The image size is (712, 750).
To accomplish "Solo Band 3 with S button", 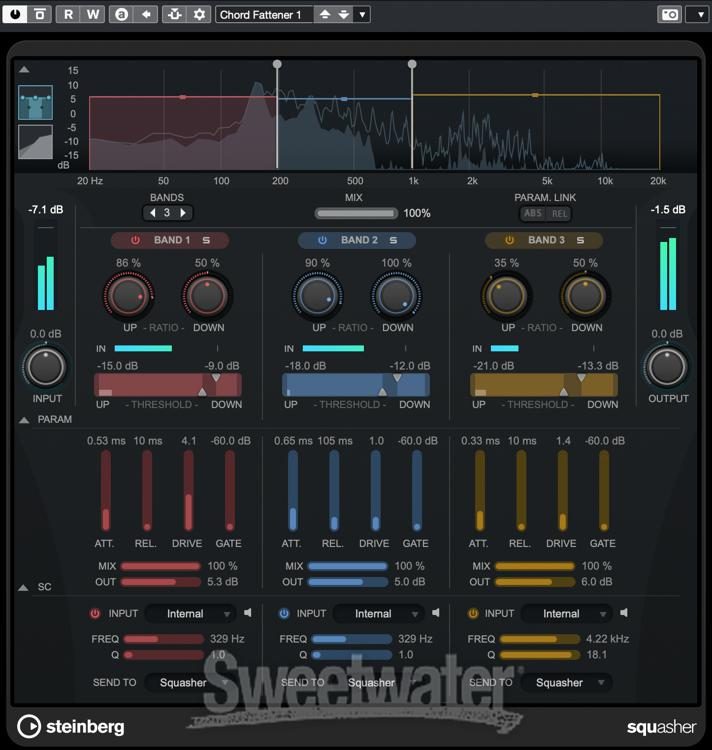I will click(x=580, y=240).
